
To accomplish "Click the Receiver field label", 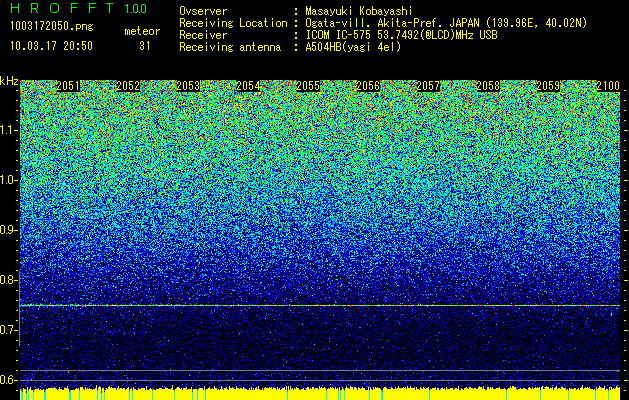I will (203, 35).
